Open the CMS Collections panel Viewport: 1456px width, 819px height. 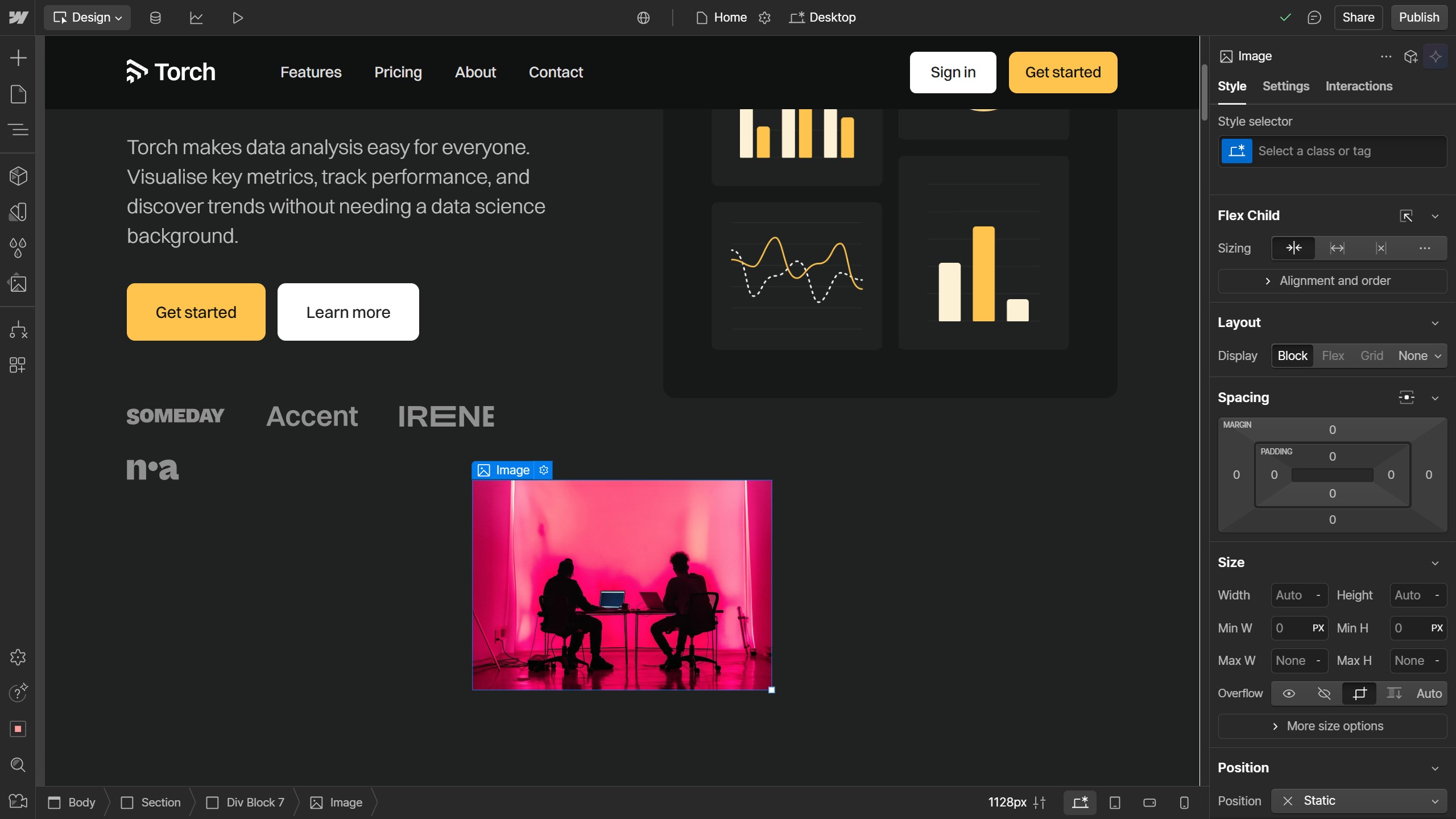point(155,18)
